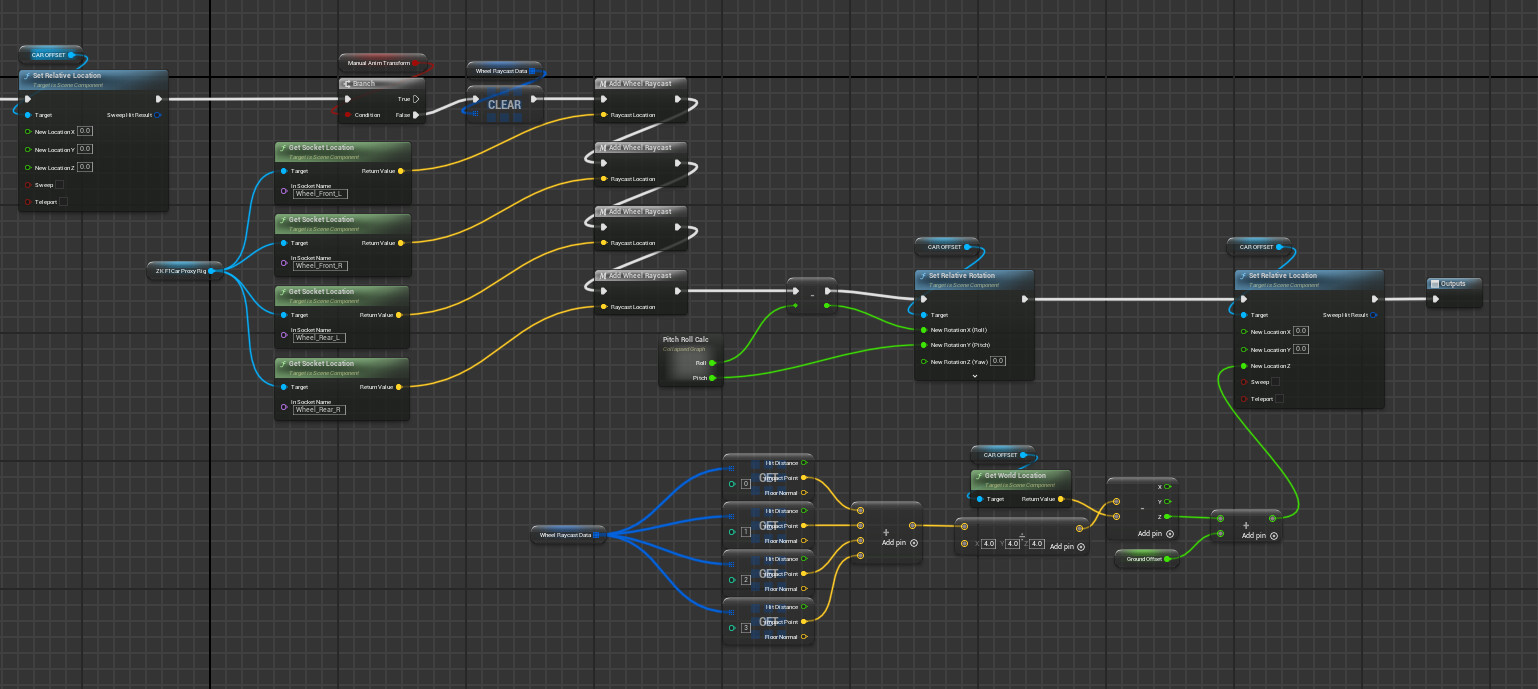This screenshot has width=1538, height=689.
Task: Edit index field of GET node 3
Action: point(746,628)
